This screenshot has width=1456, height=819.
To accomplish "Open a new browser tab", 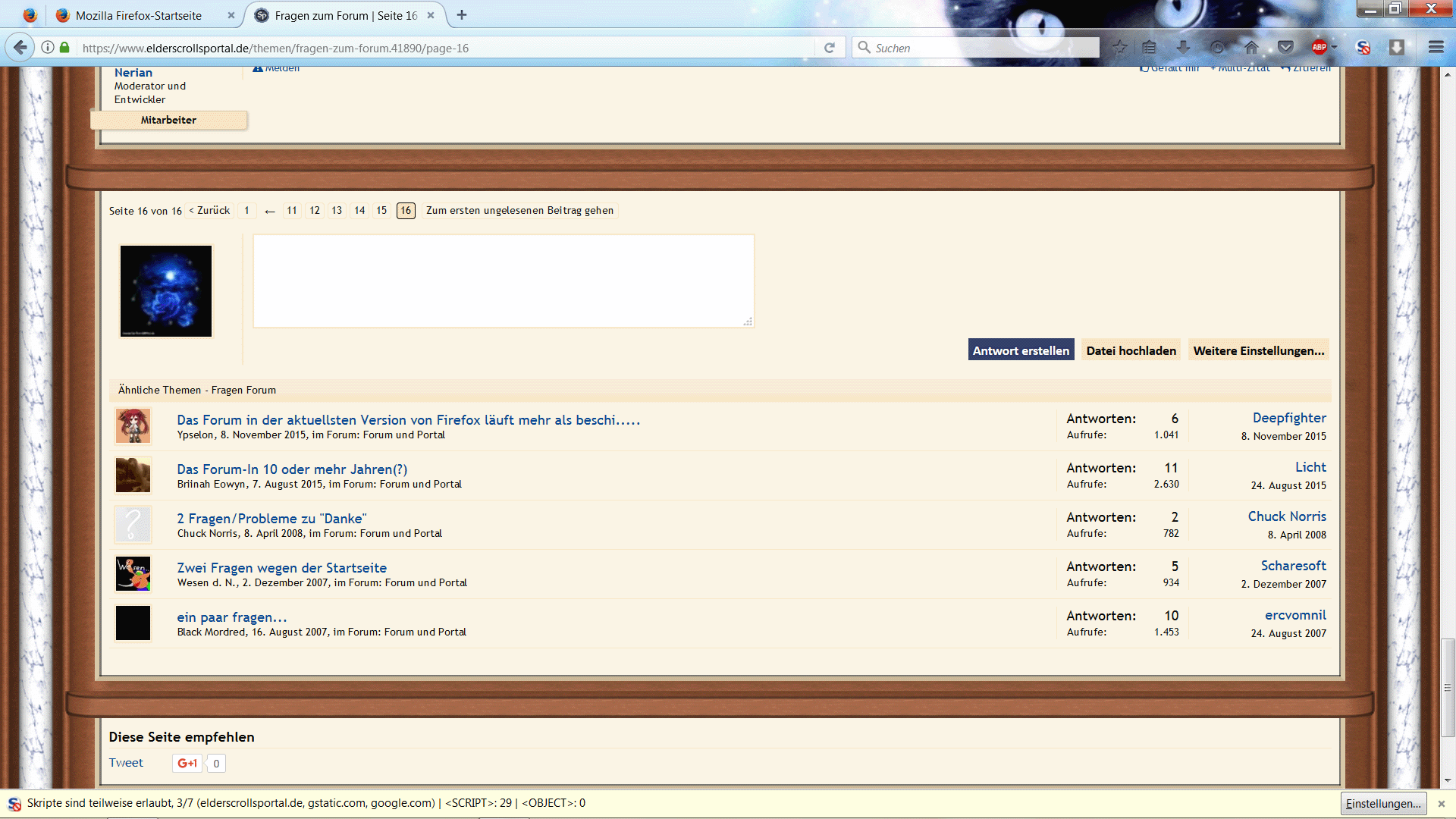I will pos(462,15).
